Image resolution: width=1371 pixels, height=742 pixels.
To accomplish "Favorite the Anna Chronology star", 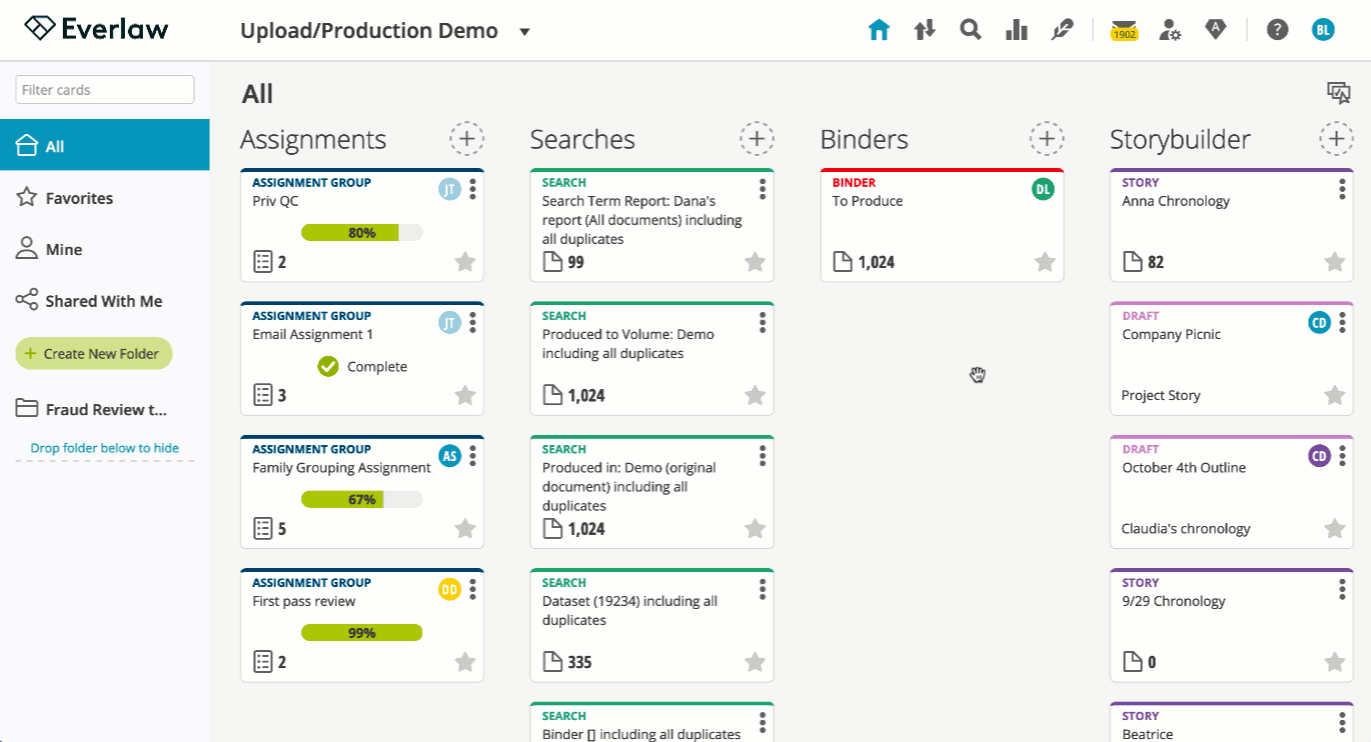I will pyautogui.click(x=1335, y=262).
